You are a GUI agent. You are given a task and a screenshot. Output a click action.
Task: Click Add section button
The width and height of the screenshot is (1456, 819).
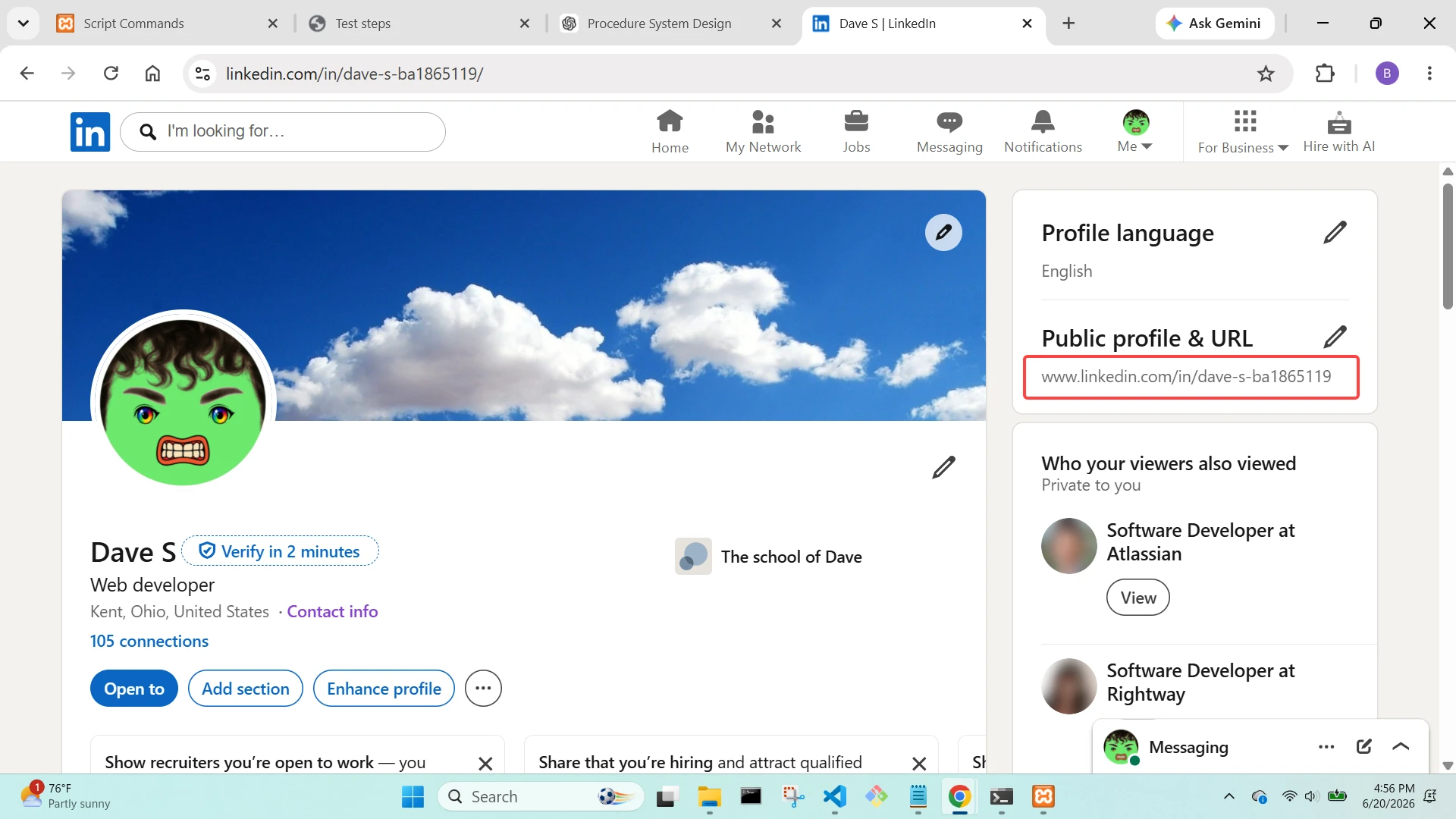246,689
